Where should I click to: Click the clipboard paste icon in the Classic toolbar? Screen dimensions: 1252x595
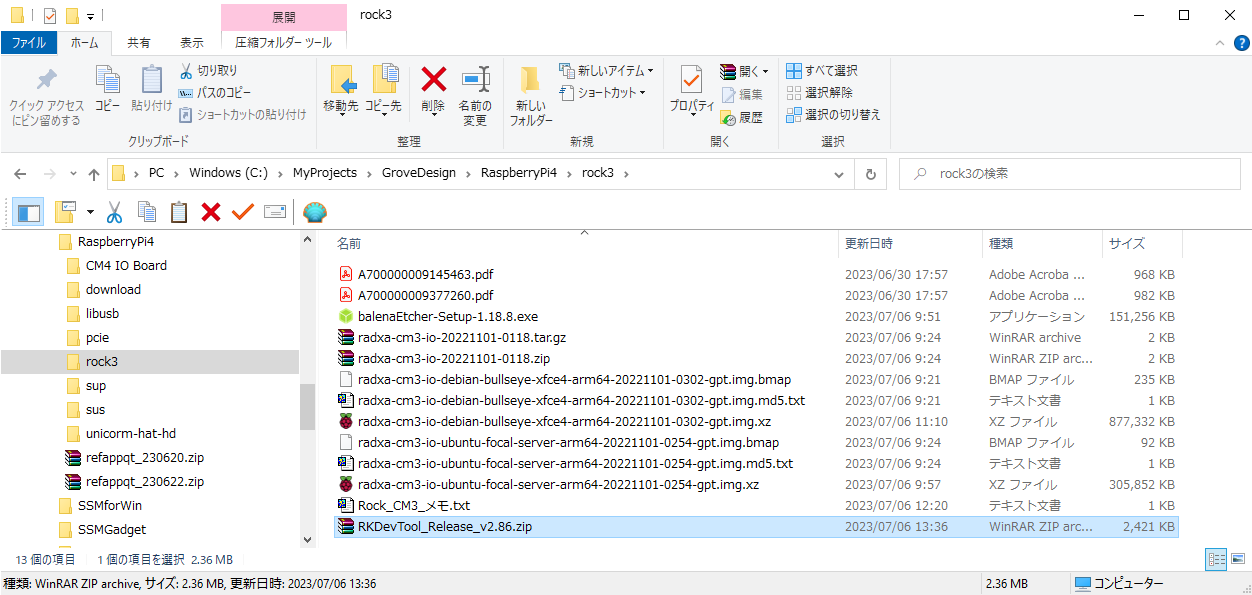tap(179, 212)
